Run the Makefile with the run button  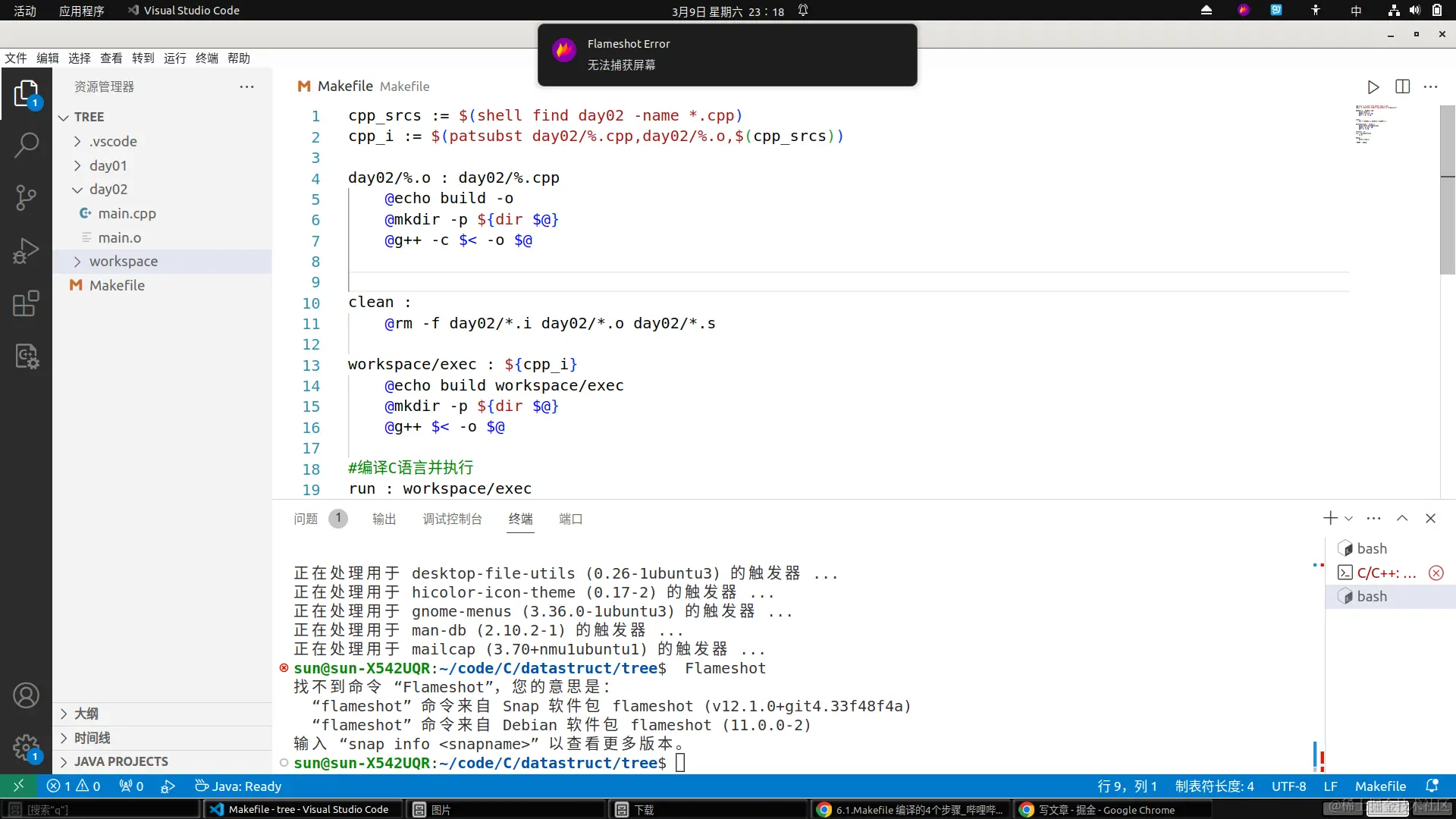(x=1373, y=86)
